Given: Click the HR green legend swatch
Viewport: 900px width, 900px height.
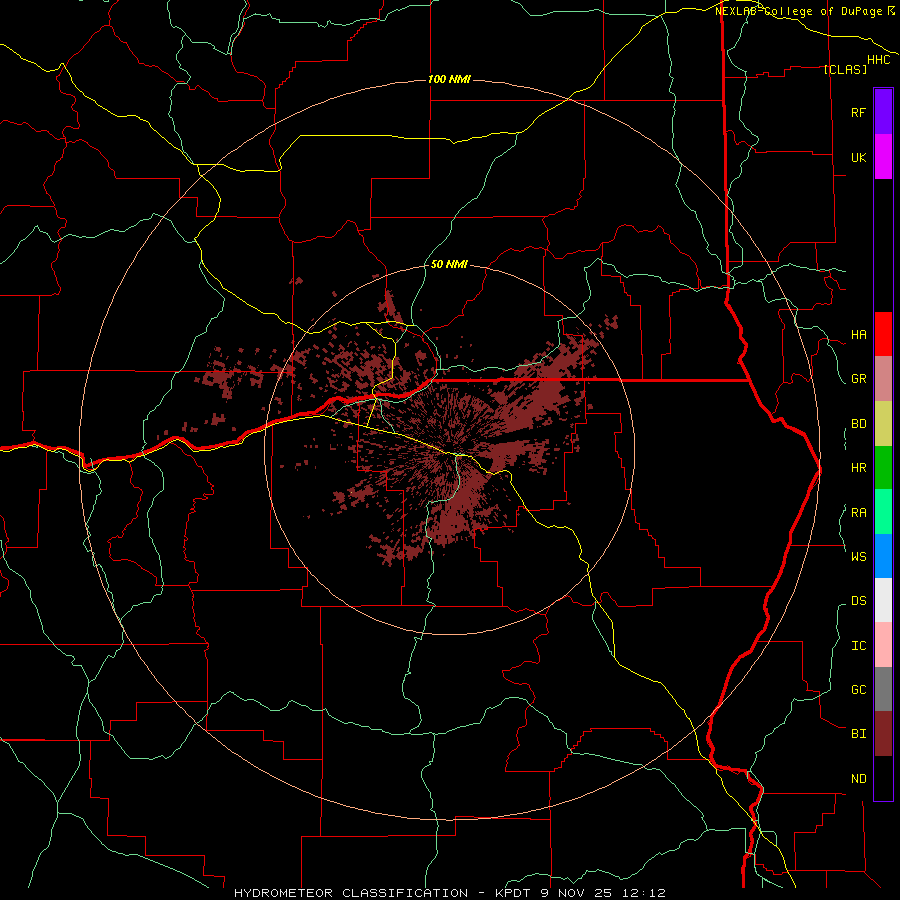Looking at the screenshot, I should pos(883,468).
